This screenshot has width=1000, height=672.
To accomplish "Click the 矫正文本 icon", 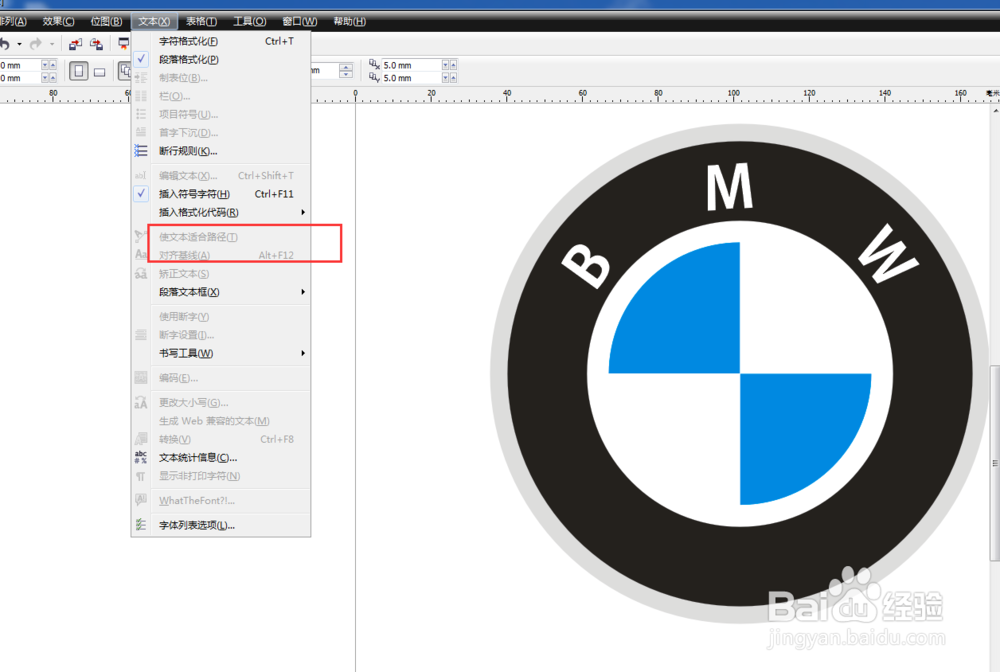I will point(141,274).
